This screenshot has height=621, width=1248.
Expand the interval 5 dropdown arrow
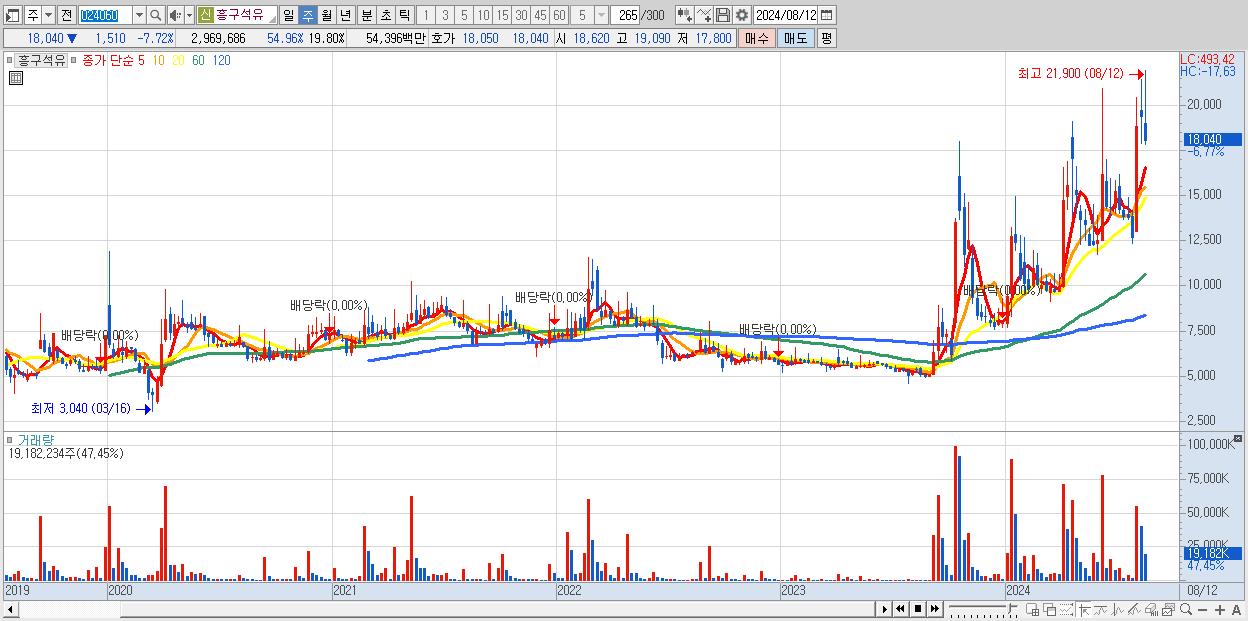pos(600,15)
